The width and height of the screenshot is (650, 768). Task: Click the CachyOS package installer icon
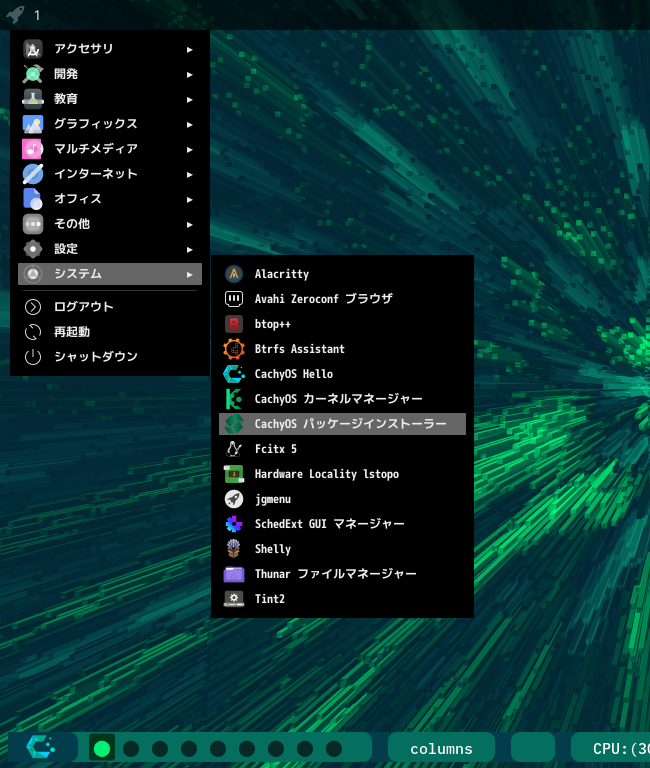click(234, 424)
